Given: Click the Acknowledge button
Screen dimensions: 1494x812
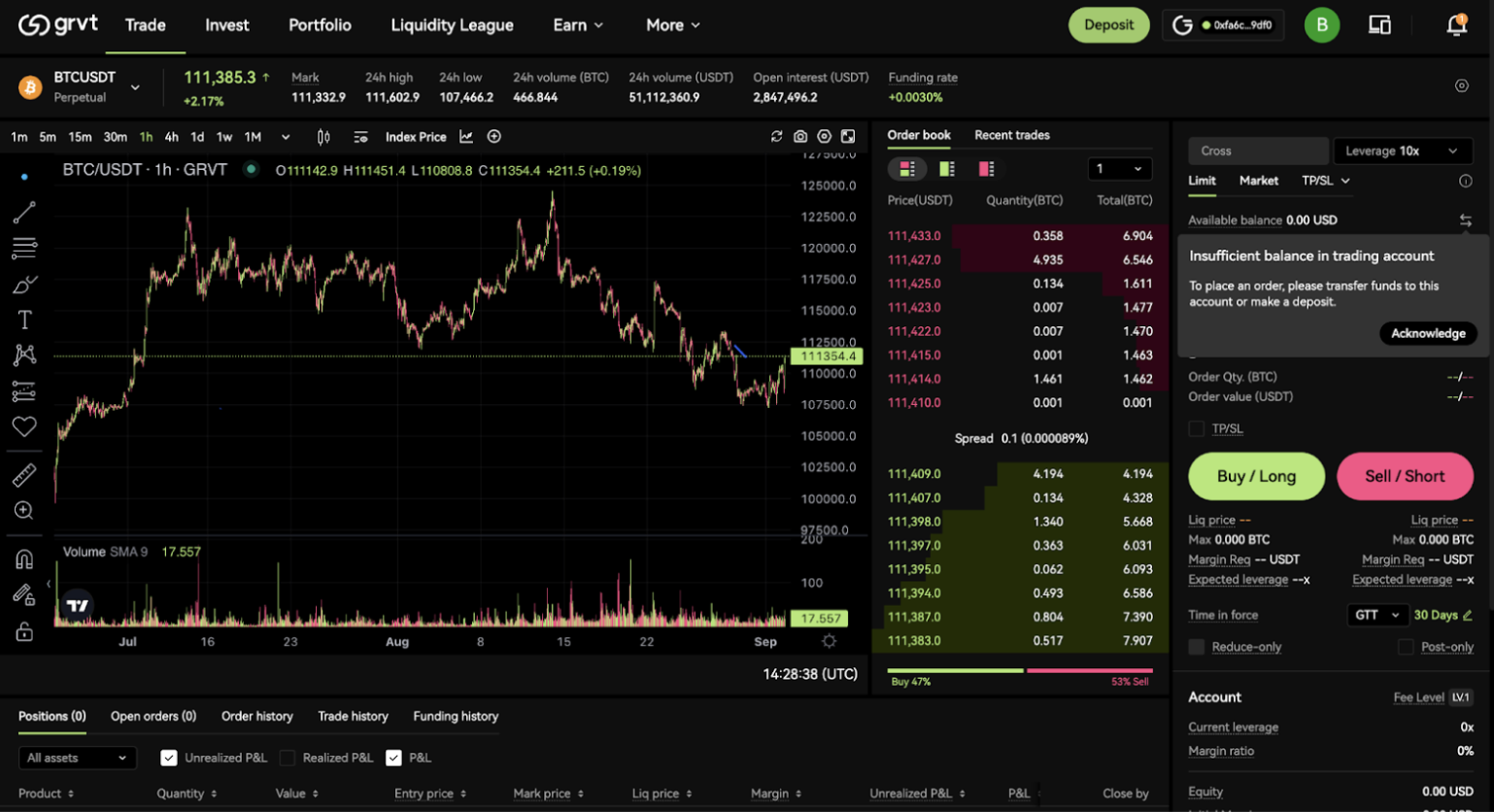Looking at the screenshot, I should tap(1427, 333).
